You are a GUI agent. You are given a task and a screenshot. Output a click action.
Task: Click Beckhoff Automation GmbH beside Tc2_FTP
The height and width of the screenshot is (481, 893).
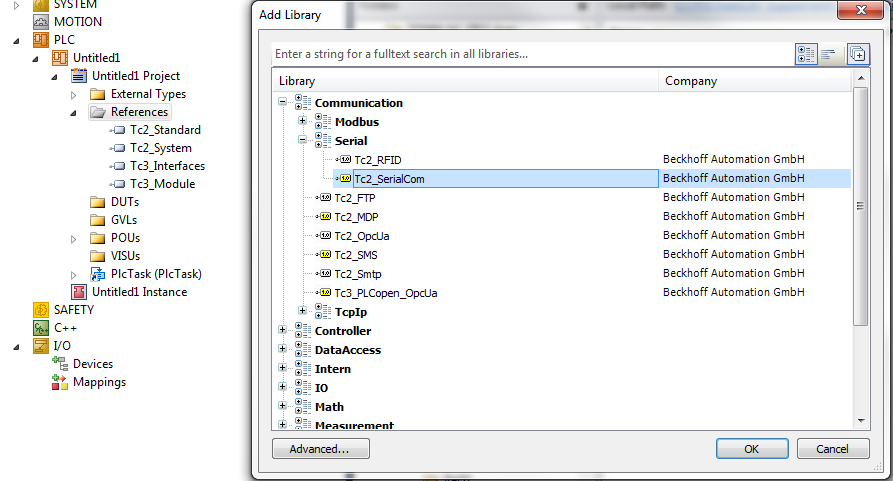[x=734, y=197]
